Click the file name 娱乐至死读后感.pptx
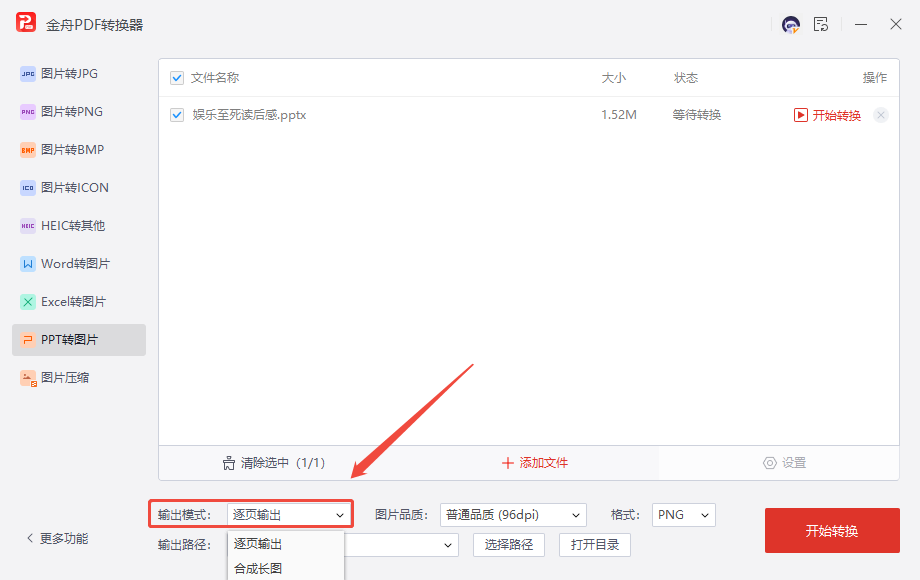This screenshot has width=920, height=580. point(249,115)
